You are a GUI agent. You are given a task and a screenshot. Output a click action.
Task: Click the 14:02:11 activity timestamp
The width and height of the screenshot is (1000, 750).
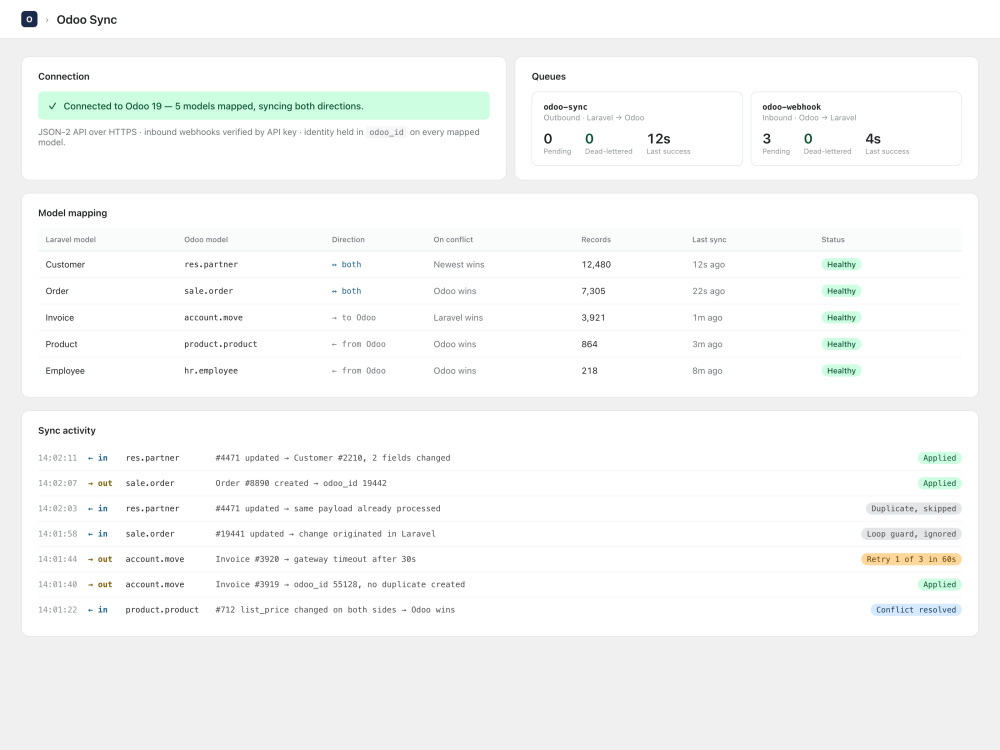[x=57, y=458]
